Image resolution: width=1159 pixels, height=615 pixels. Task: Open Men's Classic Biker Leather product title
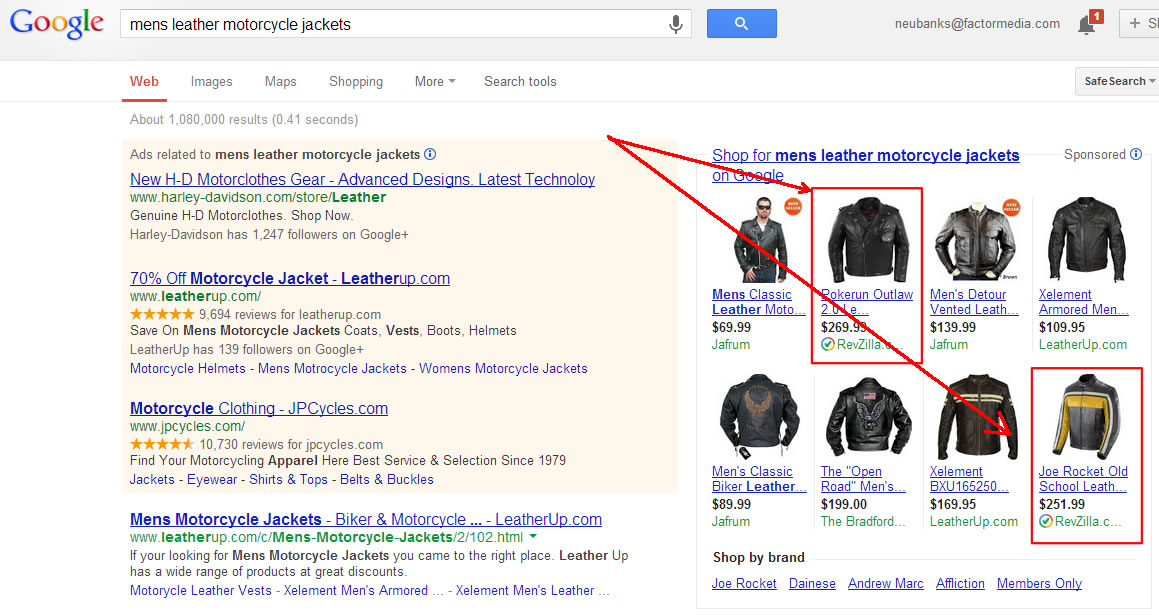point(759,479)
